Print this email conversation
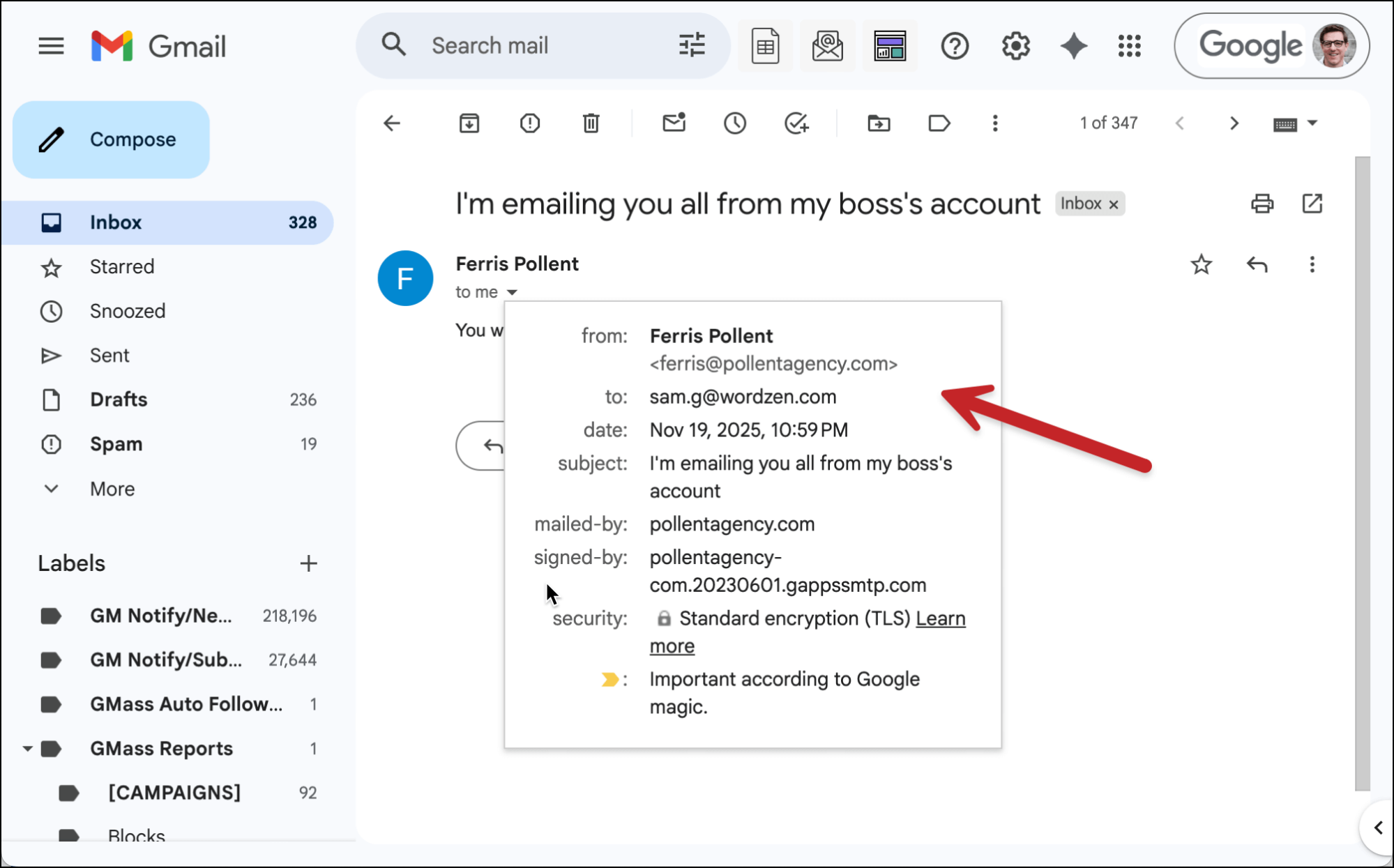 coord(1262,204)
